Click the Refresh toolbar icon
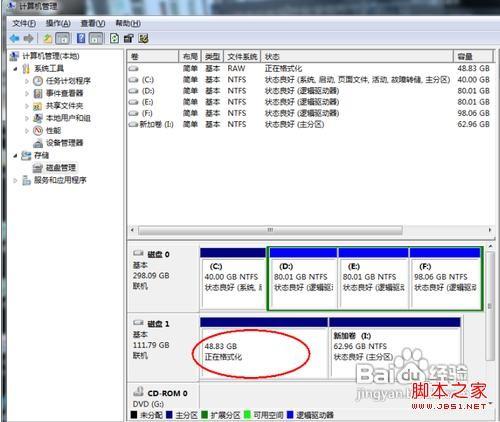 click(x=114, y=38)
